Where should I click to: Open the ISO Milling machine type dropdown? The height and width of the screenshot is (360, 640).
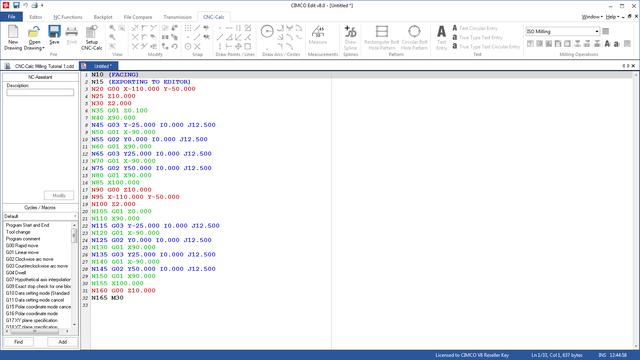point(596,31)
